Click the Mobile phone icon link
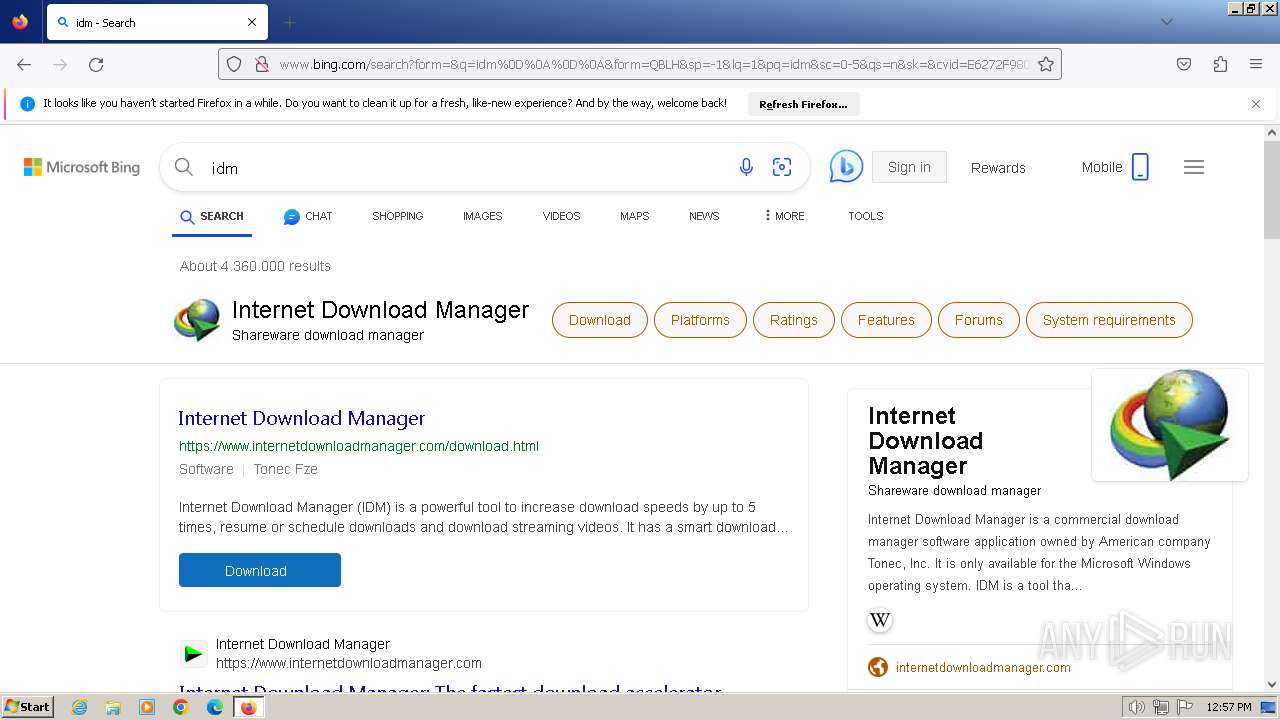 coord(1140,167)
